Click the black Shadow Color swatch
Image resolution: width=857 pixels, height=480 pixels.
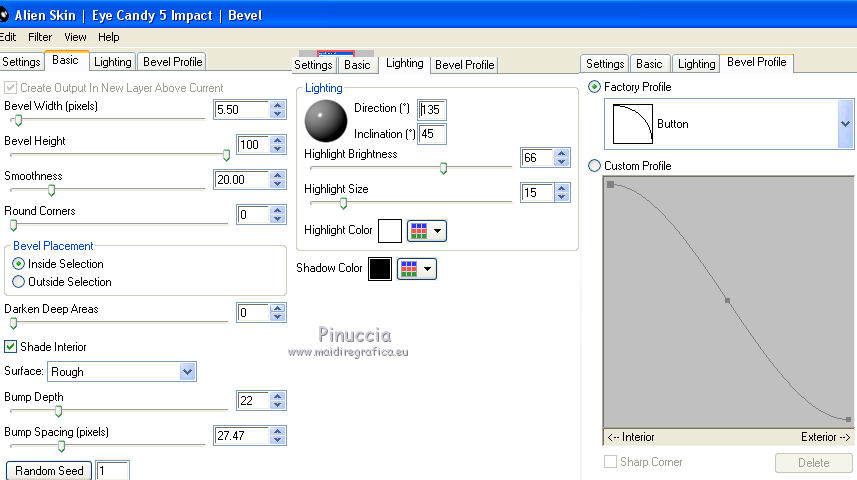[x=380, y=268]
